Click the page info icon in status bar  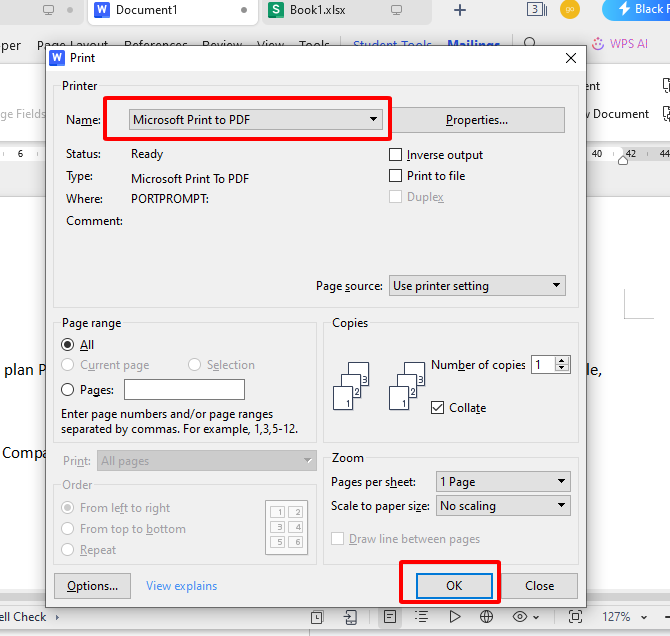(317, 617)
